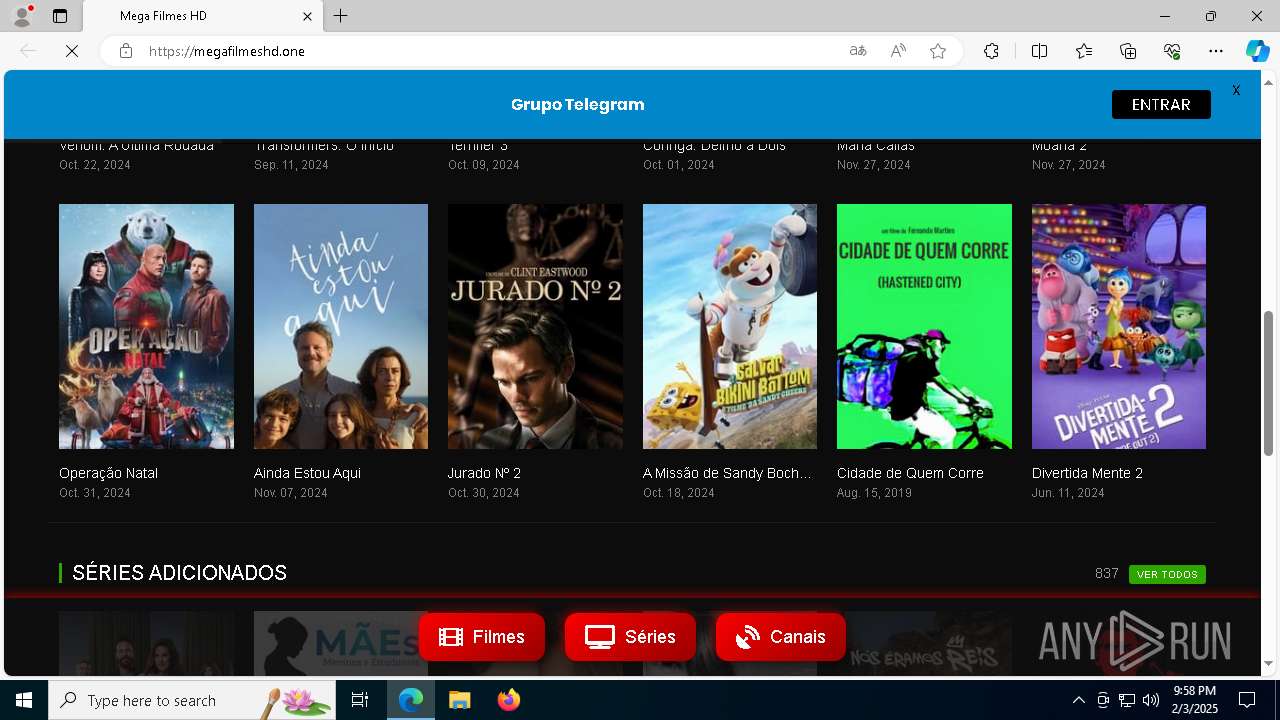Open Task View
Image resolution: width=1280 pixels, height=720 pixels.
pyautogui.click(x=360, y=700)
